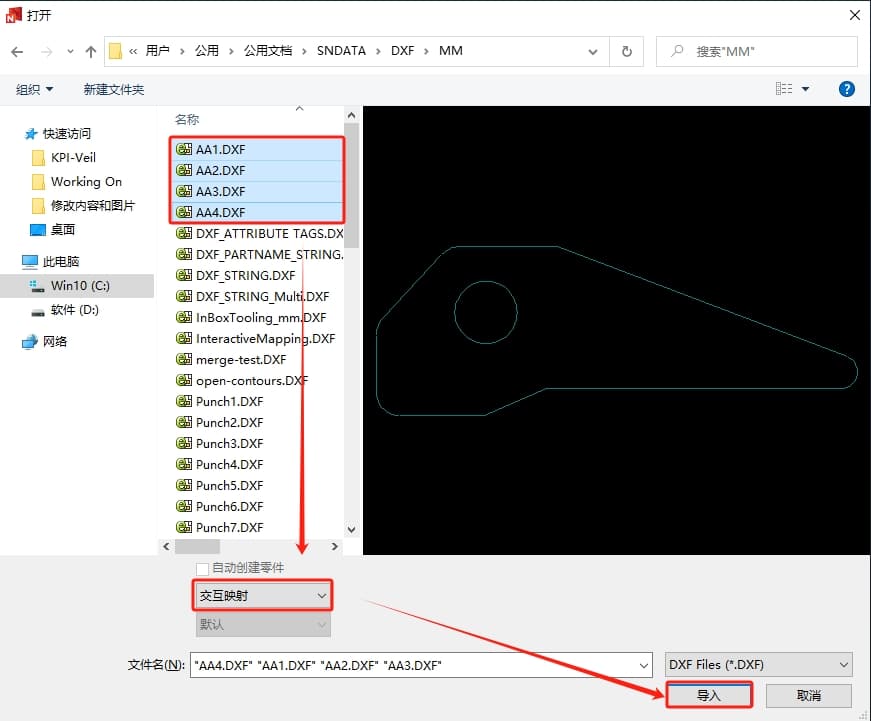Select merge-test.DXF in the file list

click(240, 359)
